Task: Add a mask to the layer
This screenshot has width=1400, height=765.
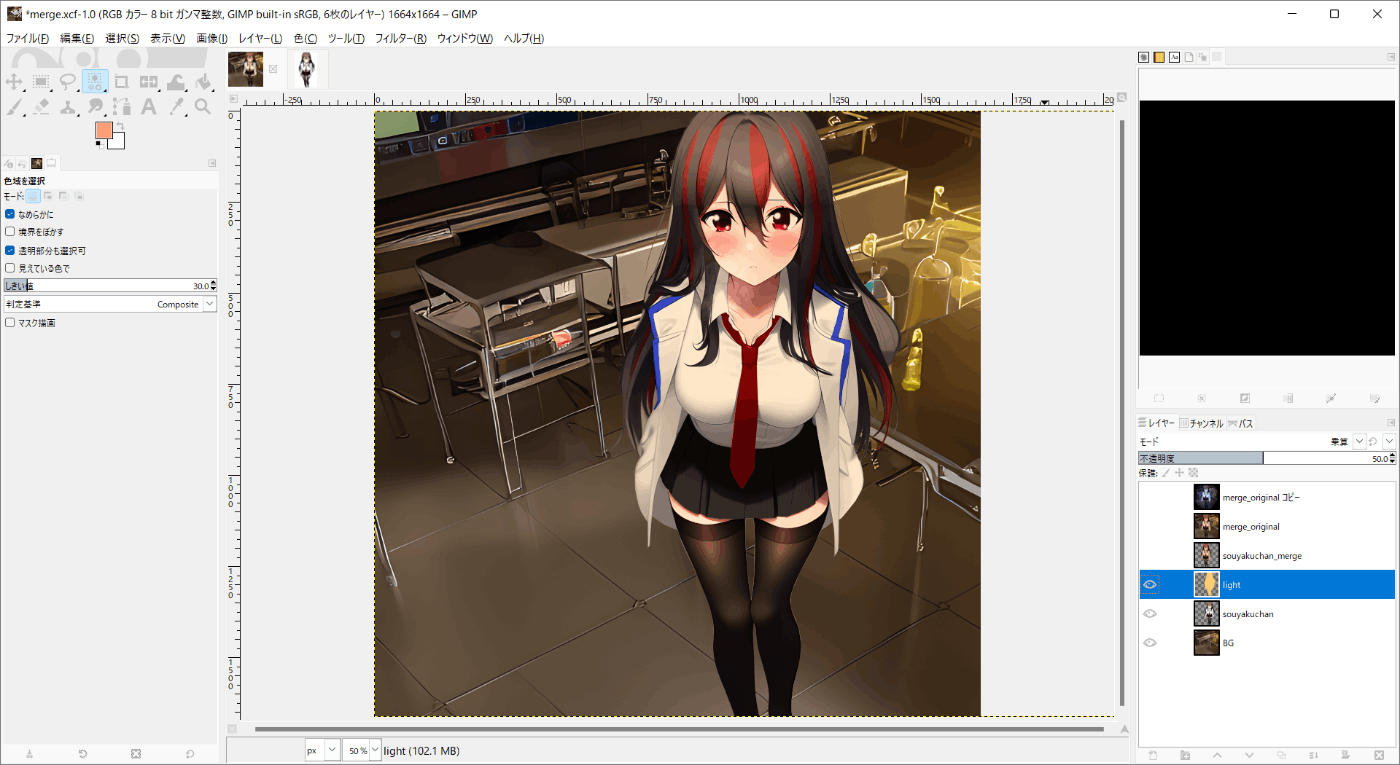Action: tap(1346, 755)
